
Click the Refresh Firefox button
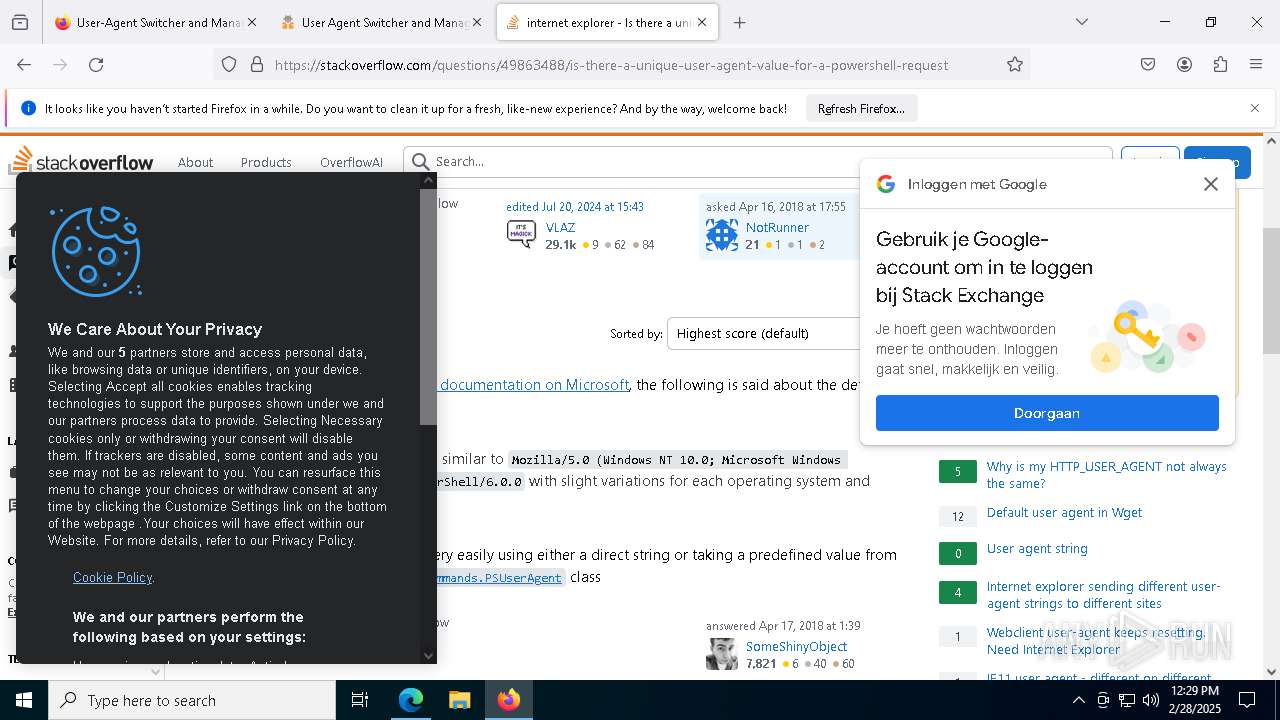coord(861,108)
